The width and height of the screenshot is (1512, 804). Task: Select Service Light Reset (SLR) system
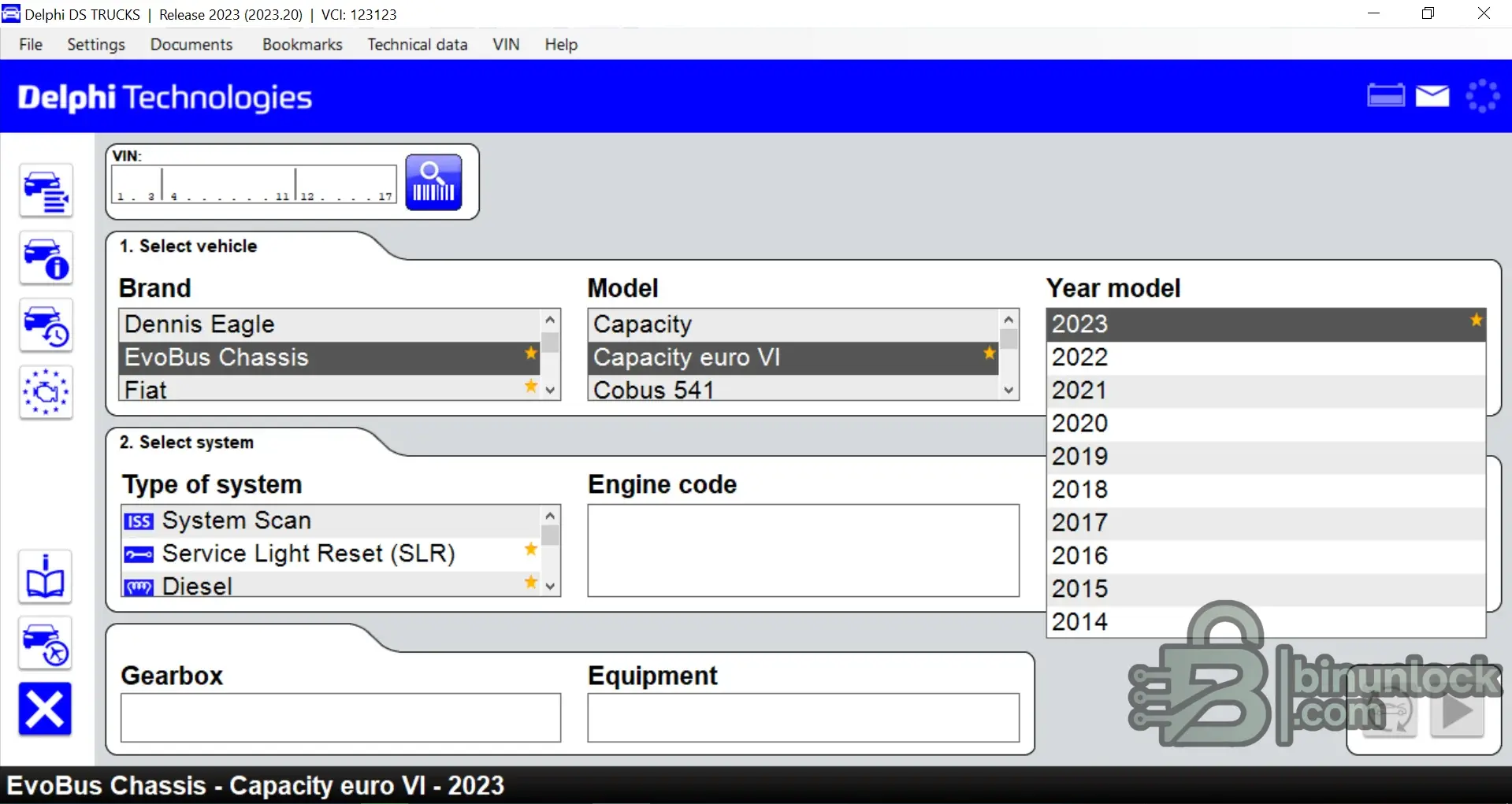308,554
